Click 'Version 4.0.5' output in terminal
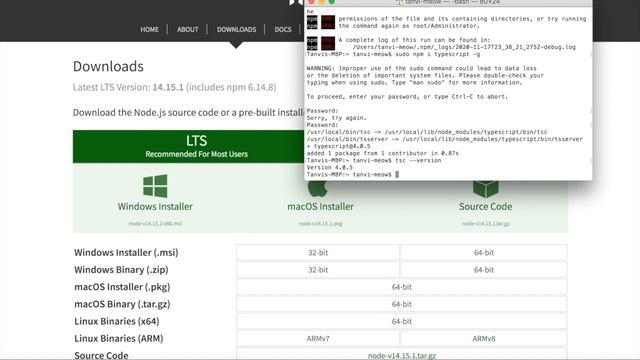This screenshot has width=640, height=360. 329,167
